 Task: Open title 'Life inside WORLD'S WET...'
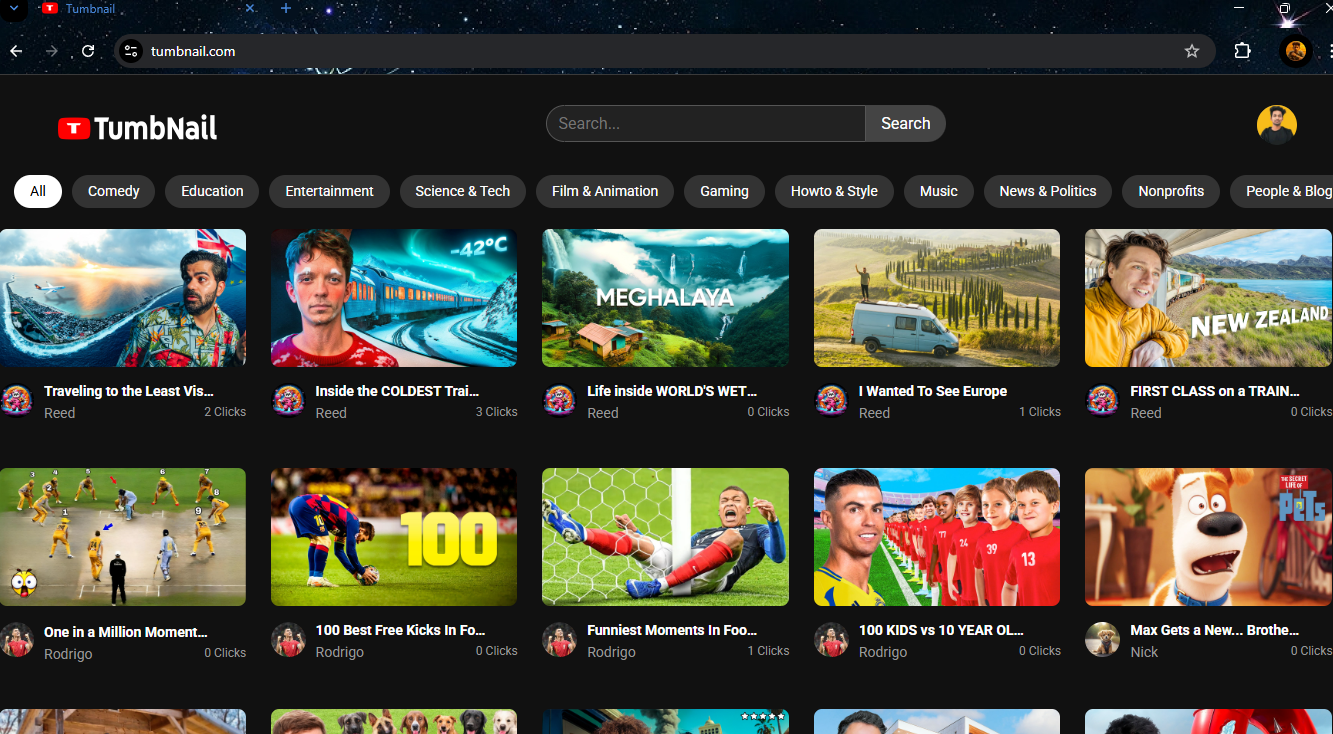tap(672, 391)
